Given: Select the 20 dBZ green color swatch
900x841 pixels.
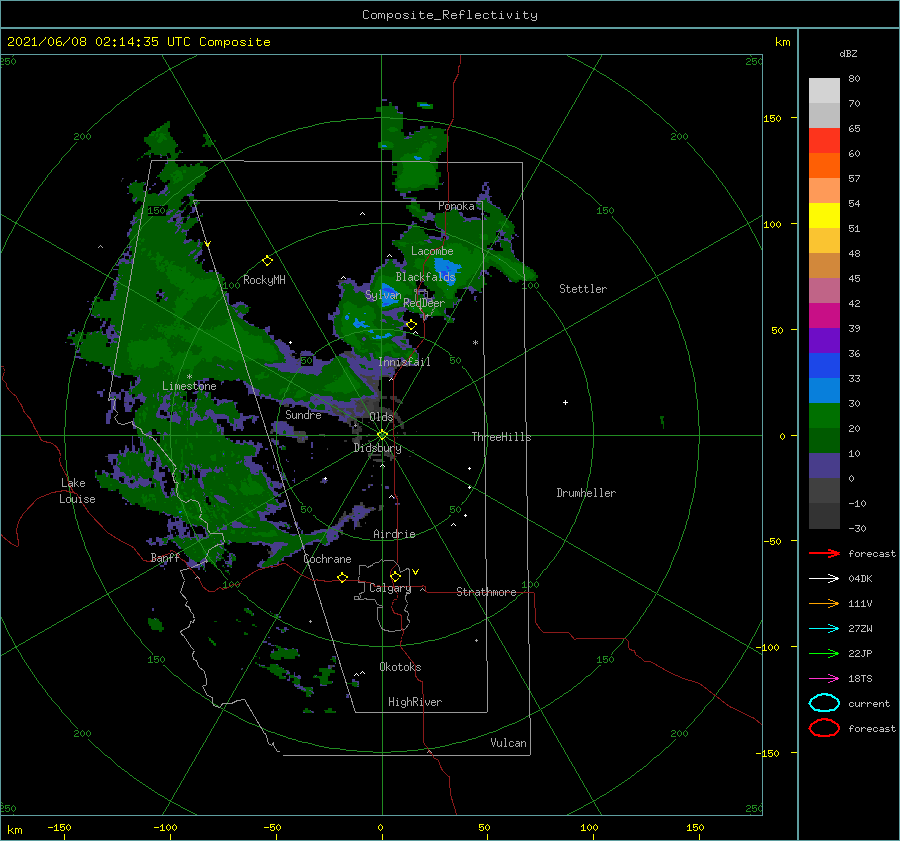Looking at the screenshot, I should (x=824, y=416).
